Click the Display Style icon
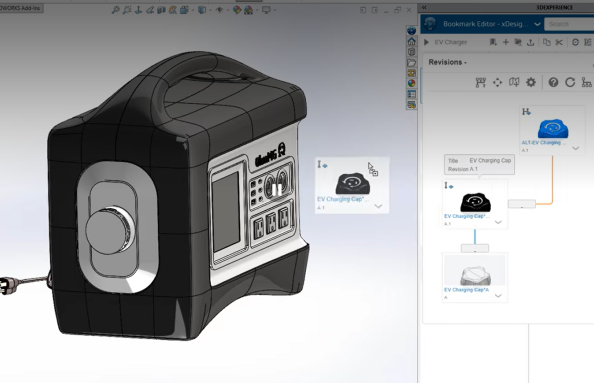Screen dimensions: 594x383 point(202,10)
